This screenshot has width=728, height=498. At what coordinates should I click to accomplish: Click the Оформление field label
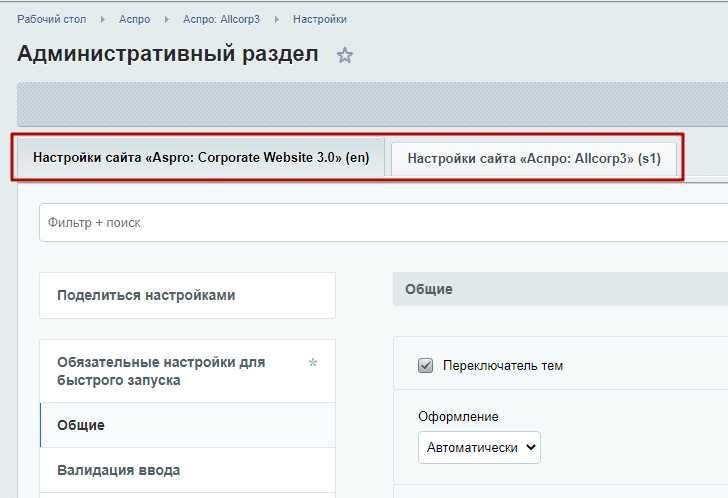coord(458,416)
